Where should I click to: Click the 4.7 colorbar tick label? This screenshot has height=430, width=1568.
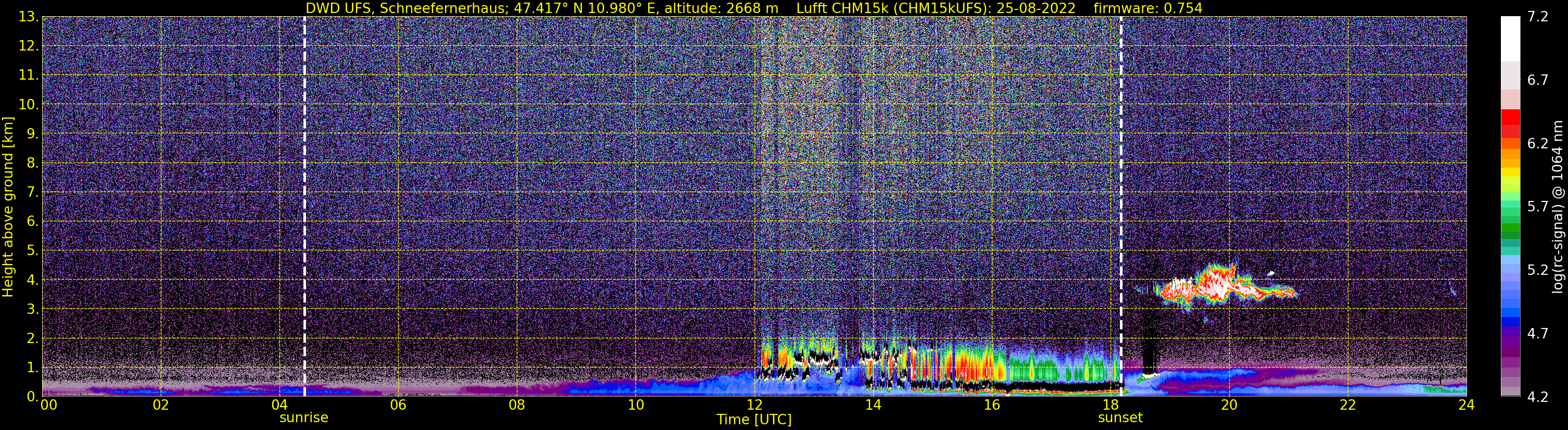[1538, 333]
